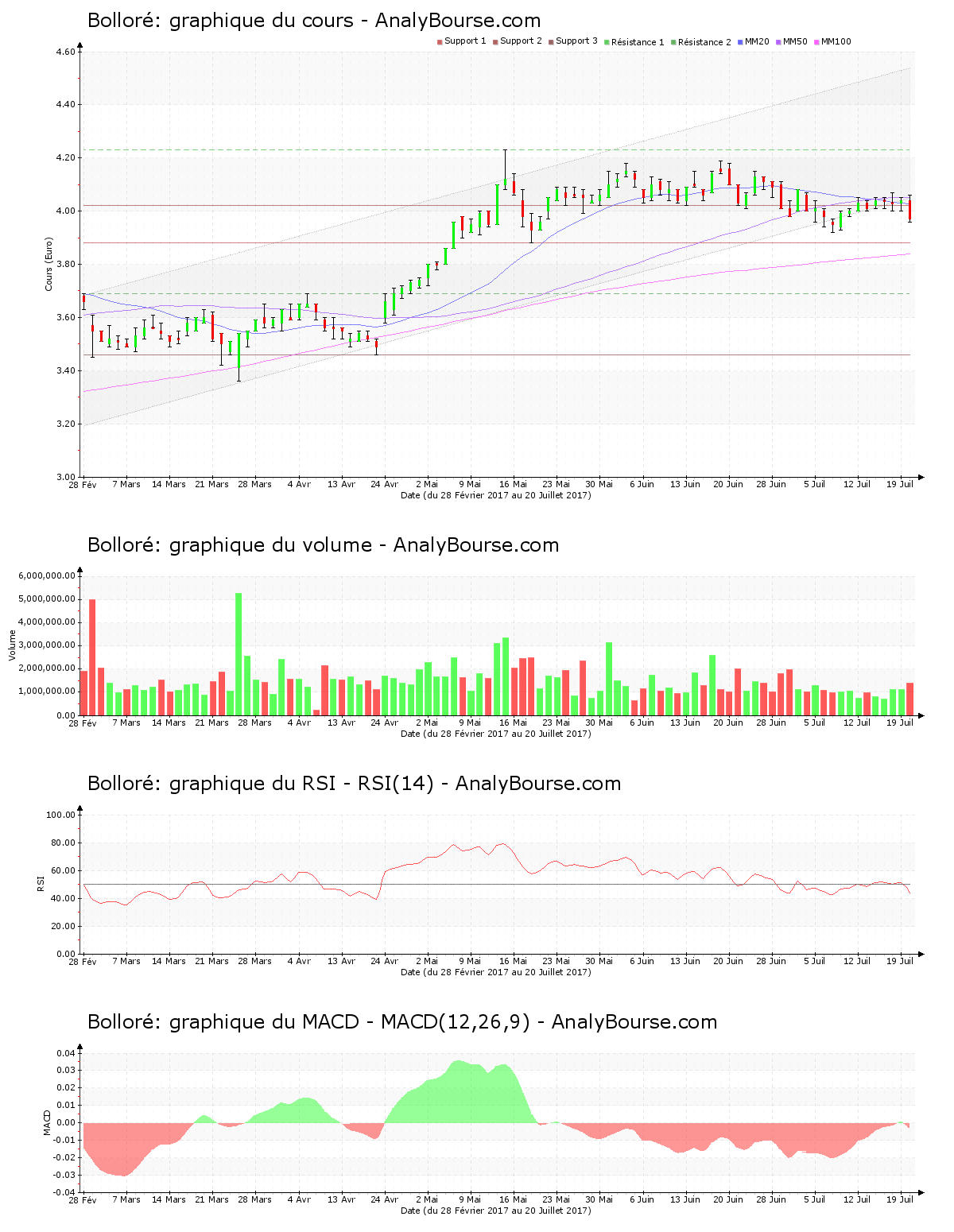Click the 0.04 MACD axis value
The image size is (954, 1232).
coord(68,1054)
